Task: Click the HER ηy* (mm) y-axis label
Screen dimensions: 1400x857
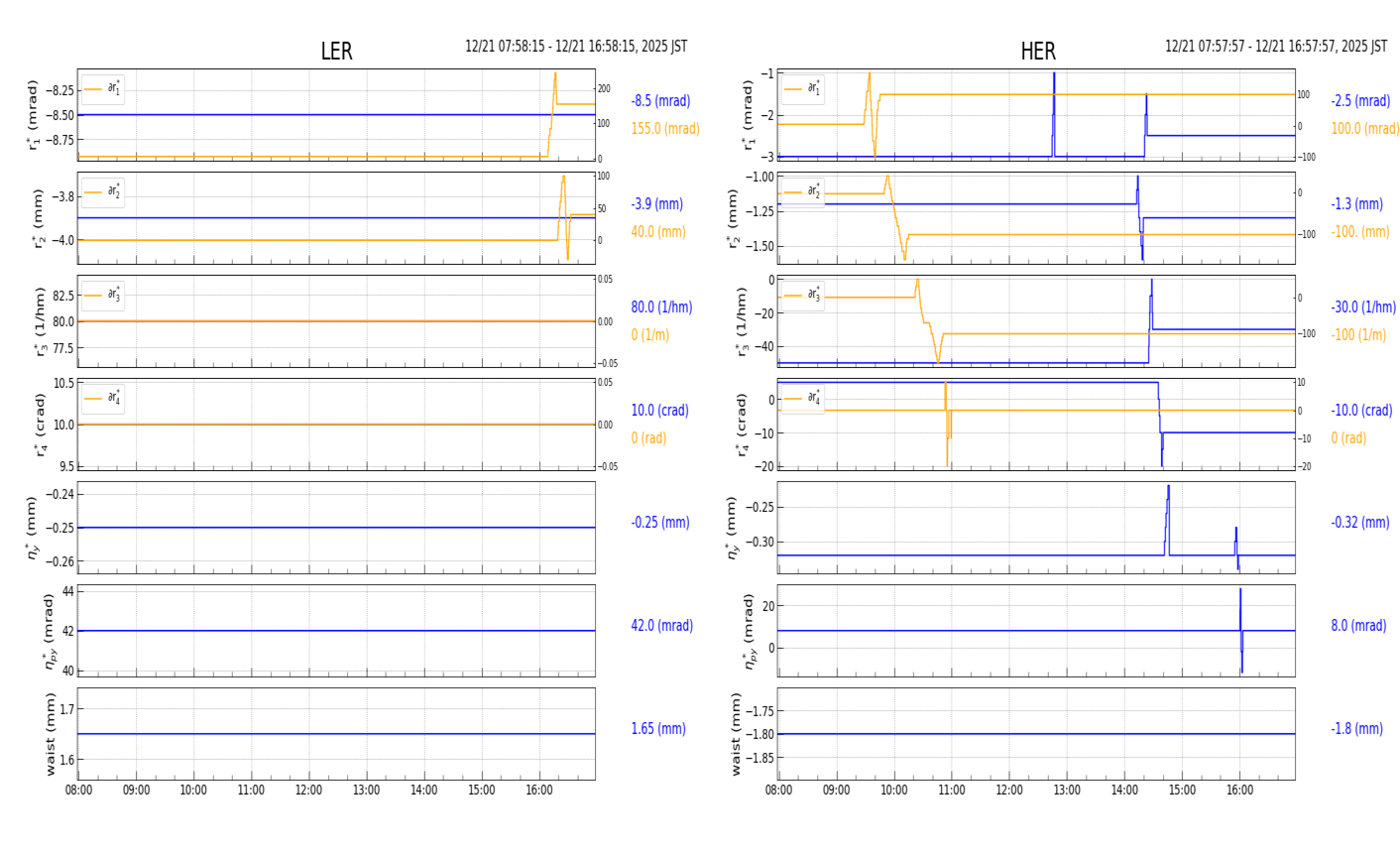Action: point(733,528)
